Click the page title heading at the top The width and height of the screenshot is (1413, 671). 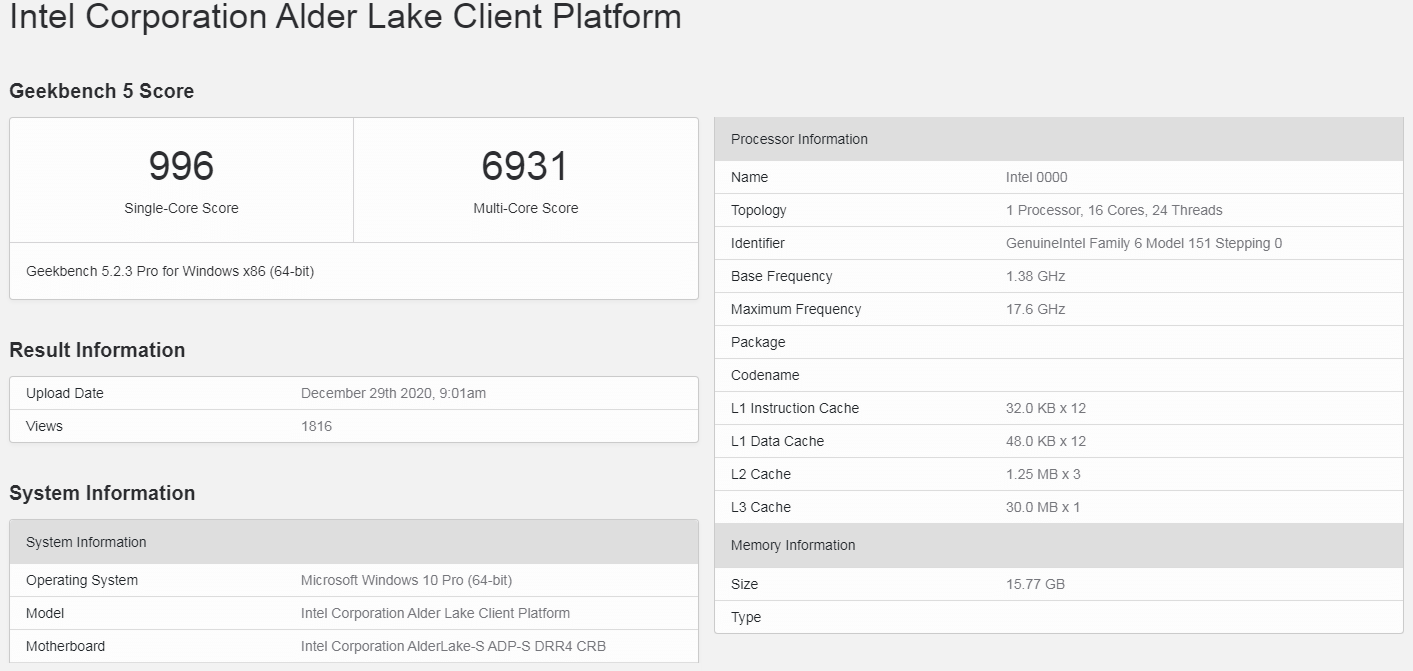point(345,17)
